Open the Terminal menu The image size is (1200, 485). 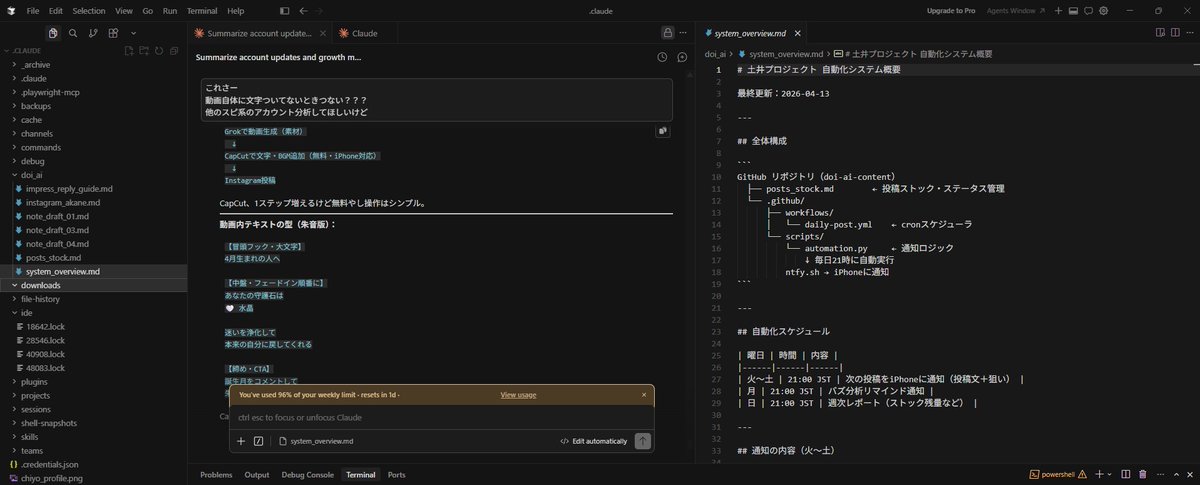[x=202, y=10]
